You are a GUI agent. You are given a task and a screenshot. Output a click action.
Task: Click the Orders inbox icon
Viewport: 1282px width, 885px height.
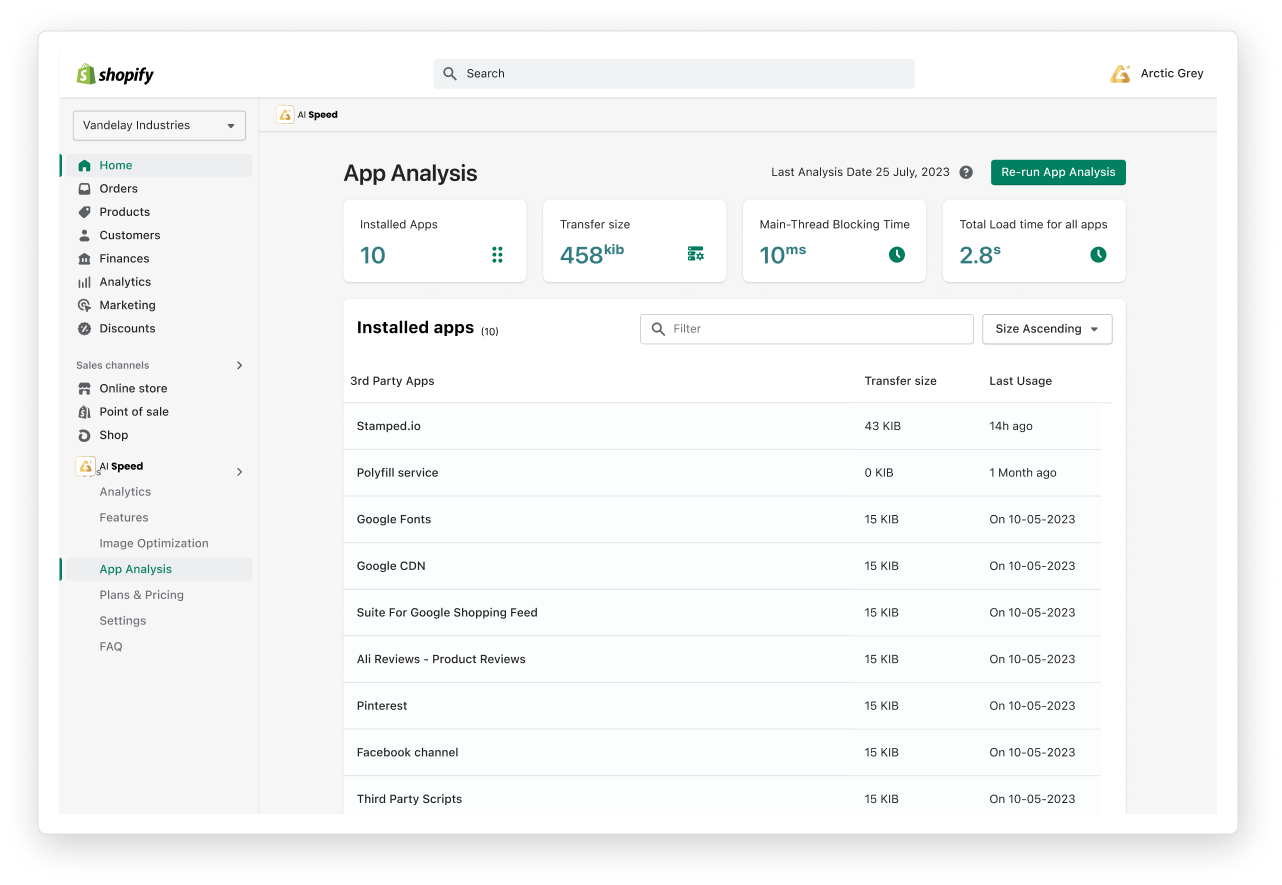point(84,189)
